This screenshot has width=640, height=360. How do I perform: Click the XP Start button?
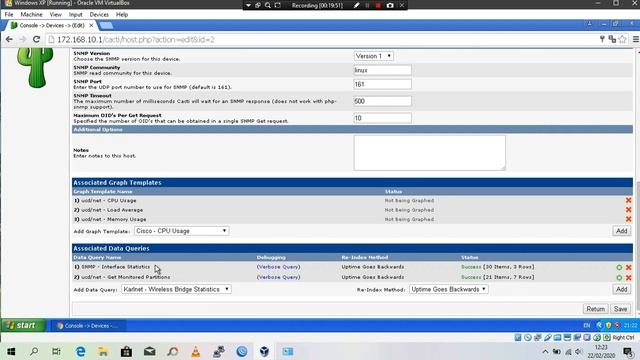point(23,325)
